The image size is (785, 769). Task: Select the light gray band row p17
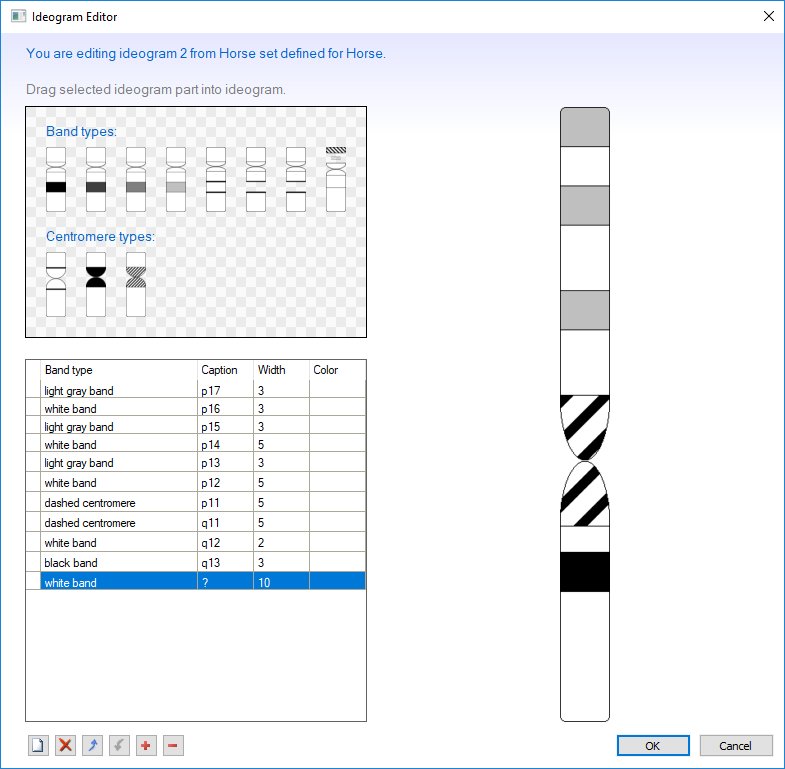[196, 391]
